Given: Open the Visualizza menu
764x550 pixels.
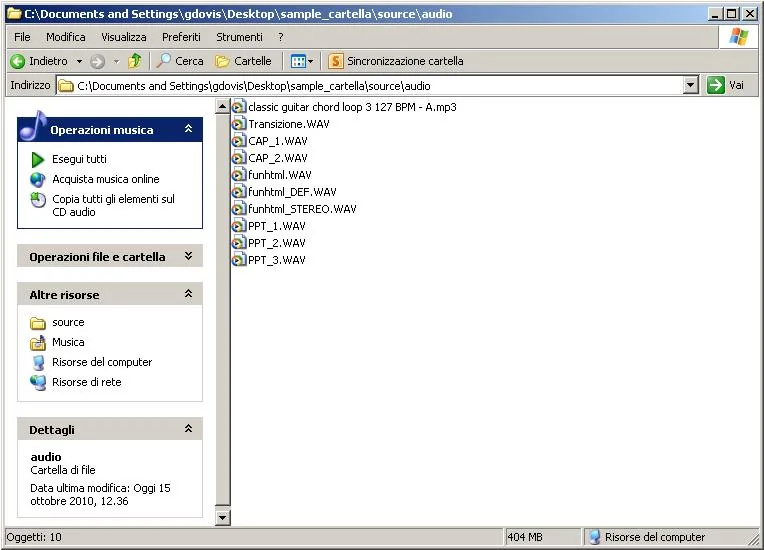Looking at the screenshot, I should tap(124, 37).
